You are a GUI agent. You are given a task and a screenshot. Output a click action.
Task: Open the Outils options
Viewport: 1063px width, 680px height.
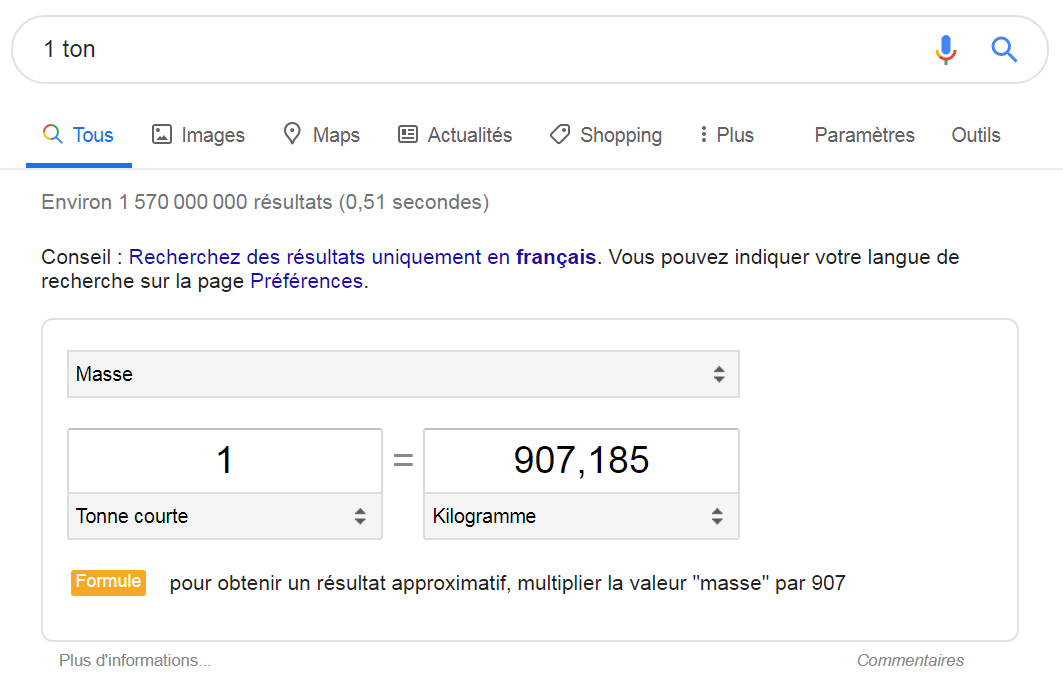pos(976,135)
